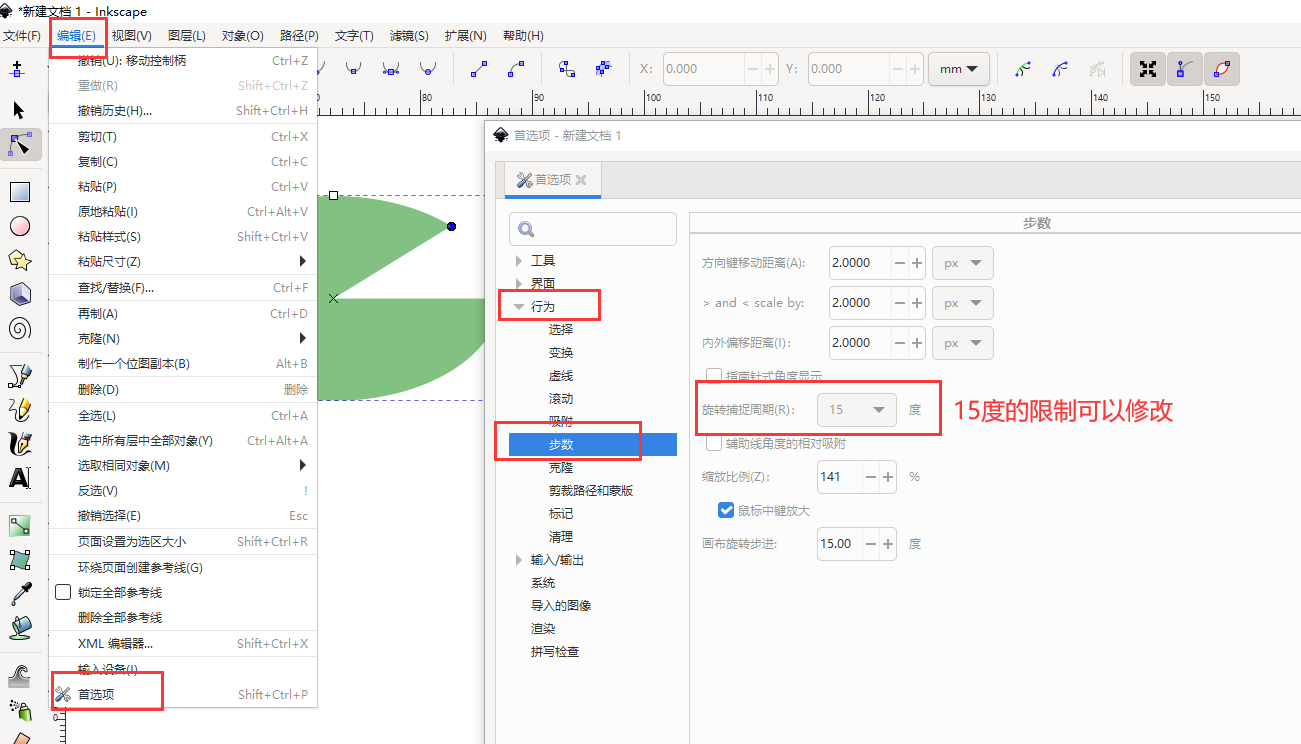Click the preferences search field
This screenshot has height=744, width=1301.
[593, 229]
